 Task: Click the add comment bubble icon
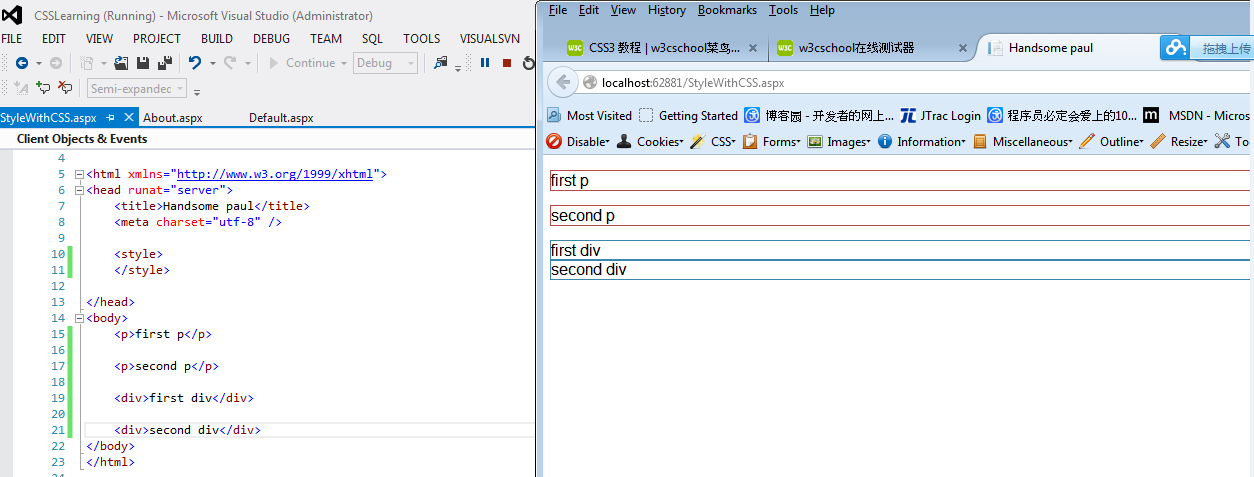[x=43, y=88]
